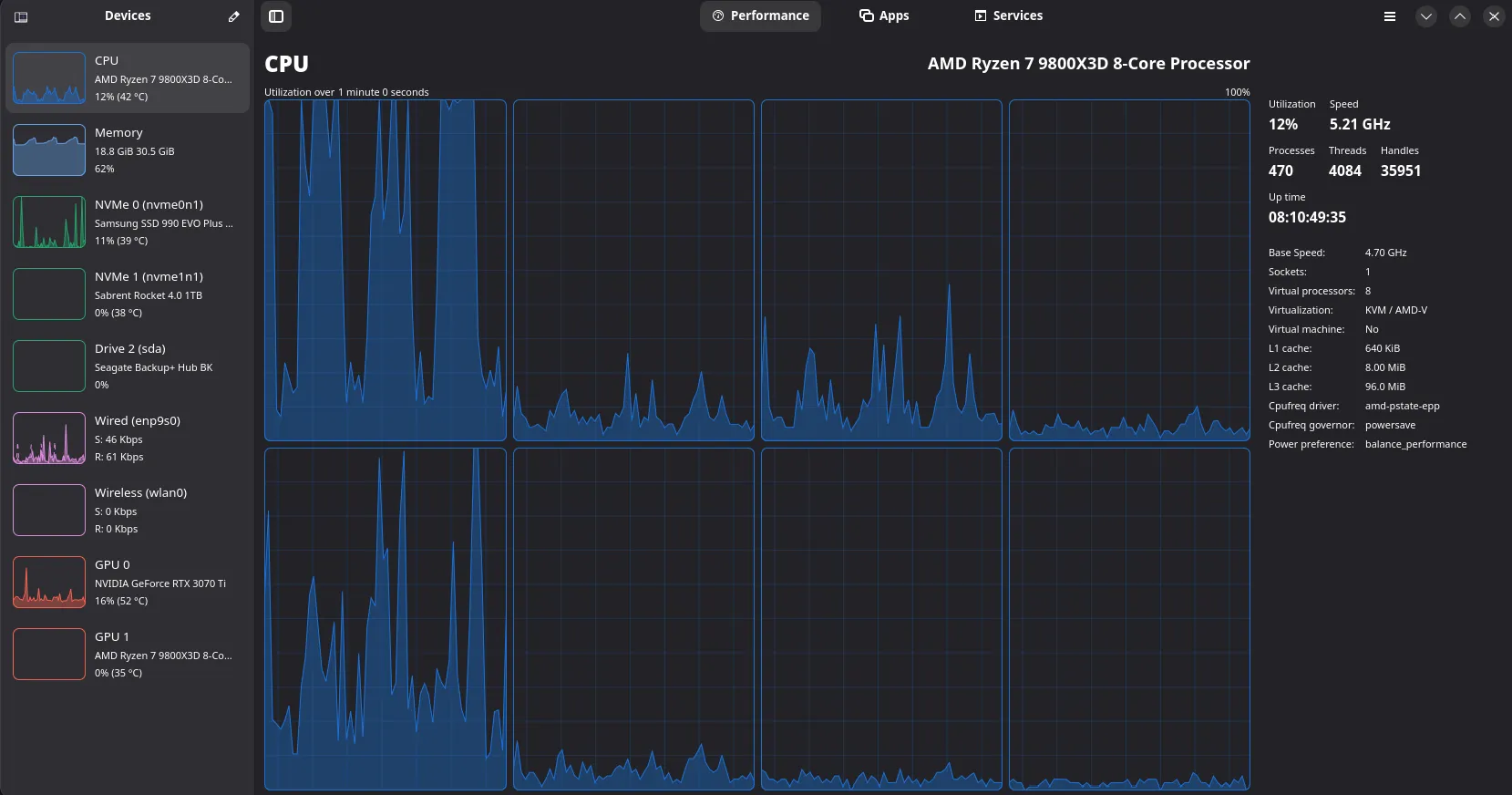The width and height of the screenshot is (1512, 795).
Task: Toggle the sidebar with the panel button
Action: [x=276, y=16]
